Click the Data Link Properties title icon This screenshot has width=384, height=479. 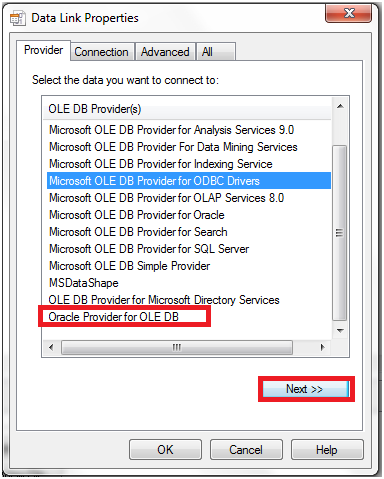pos(17,18)
